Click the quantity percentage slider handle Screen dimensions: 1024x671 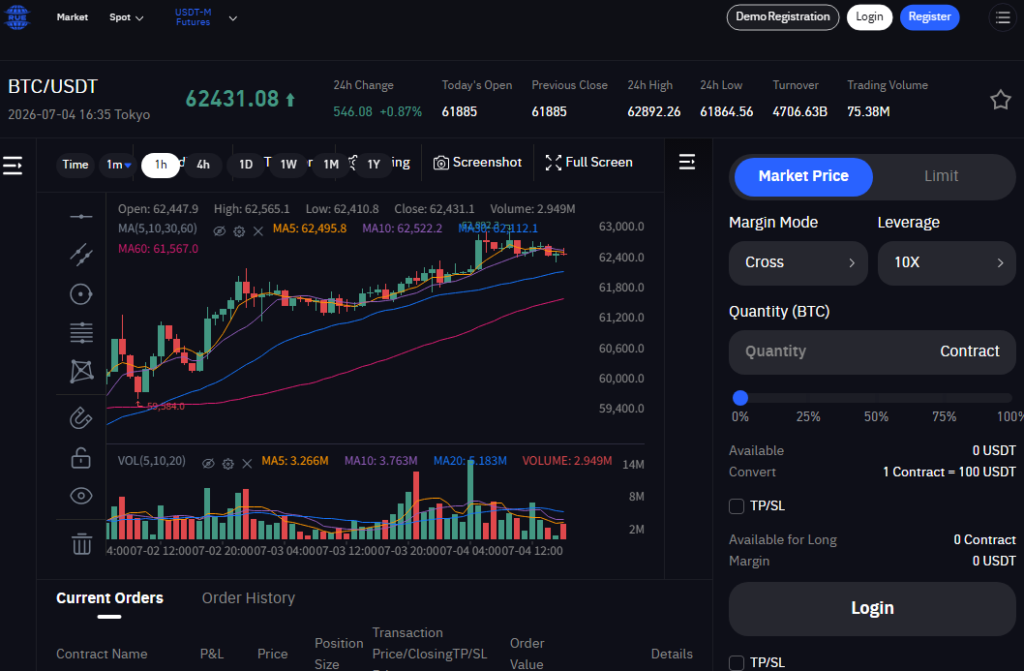pyautogui.click(x=740, y=398)
